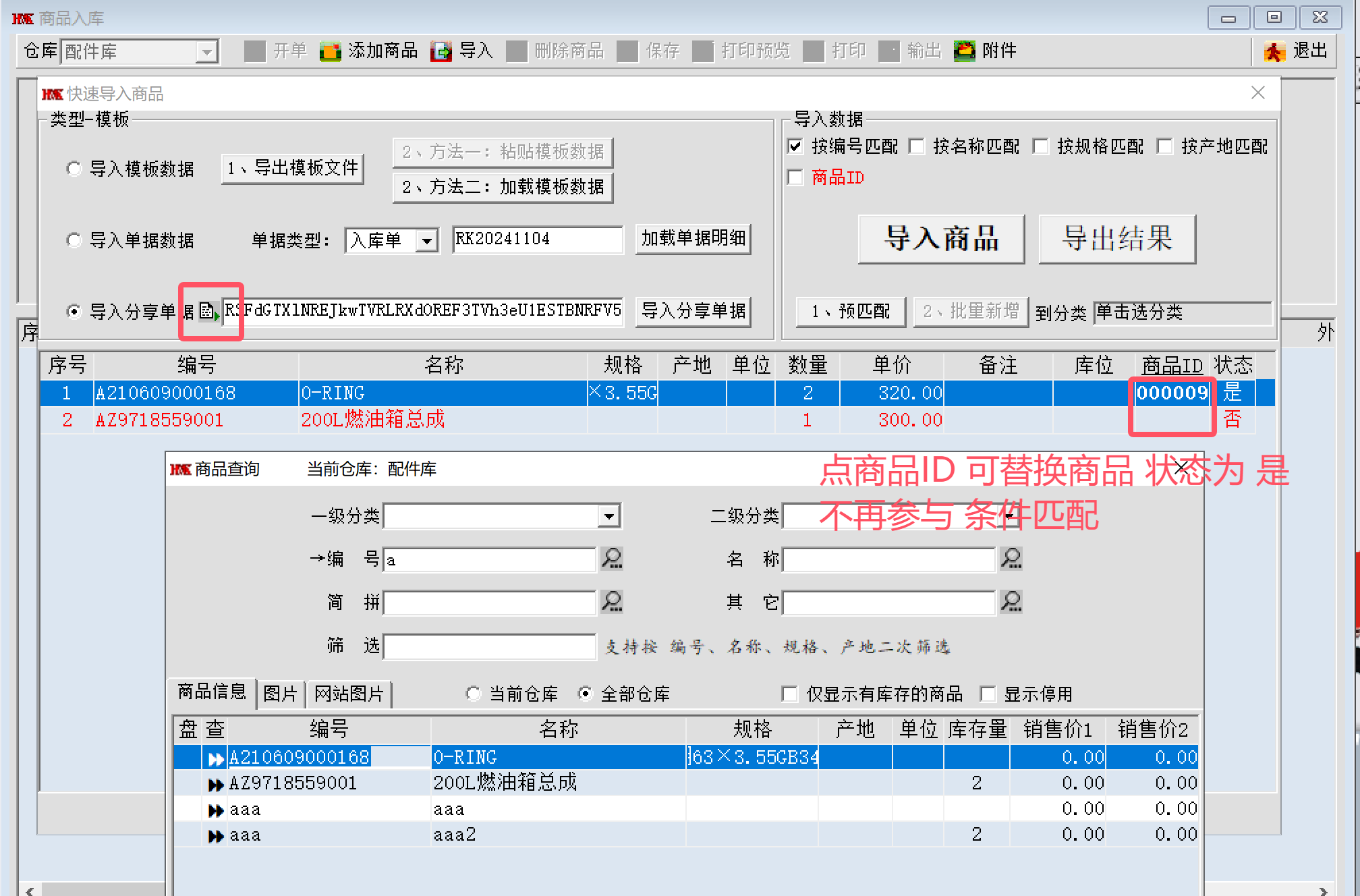Click the search icon next to 其它 field

click(1011, 601)
